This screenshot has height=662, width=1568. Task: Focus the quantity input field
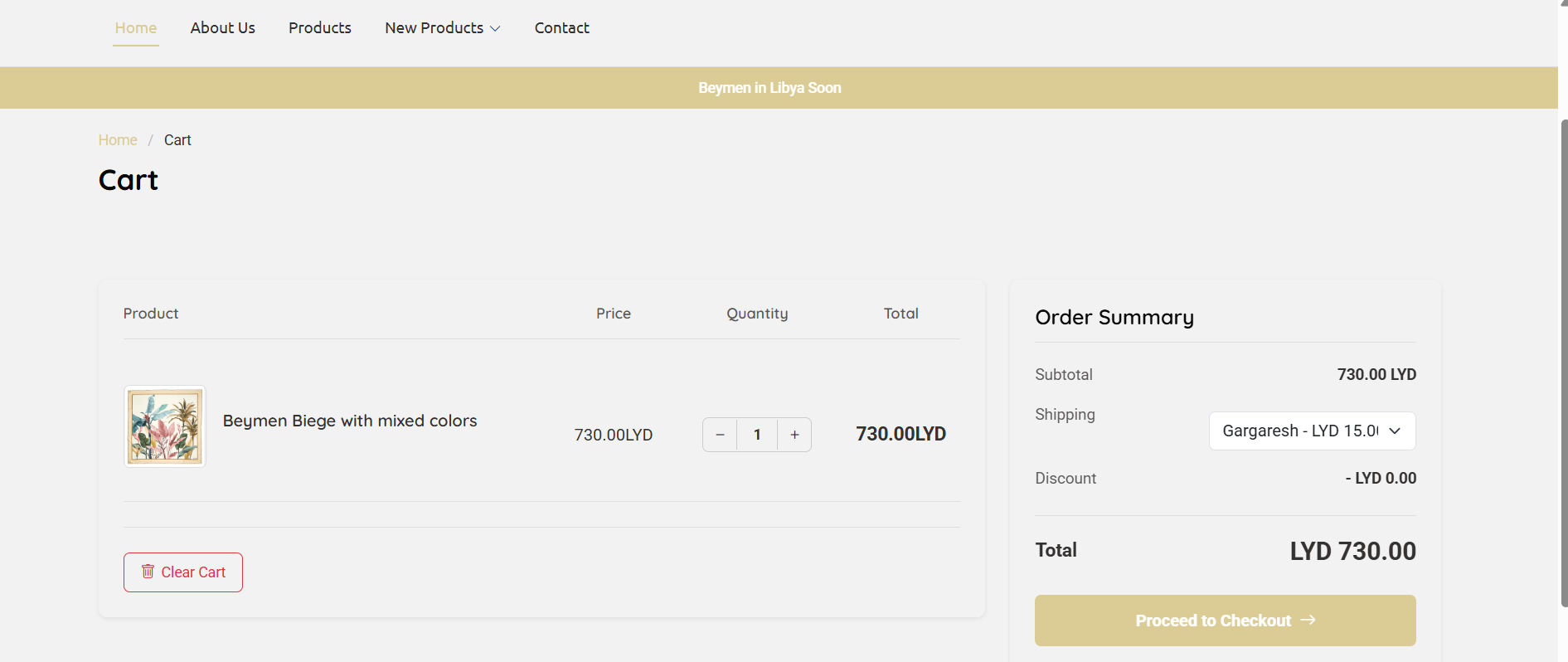pos(757,435)
